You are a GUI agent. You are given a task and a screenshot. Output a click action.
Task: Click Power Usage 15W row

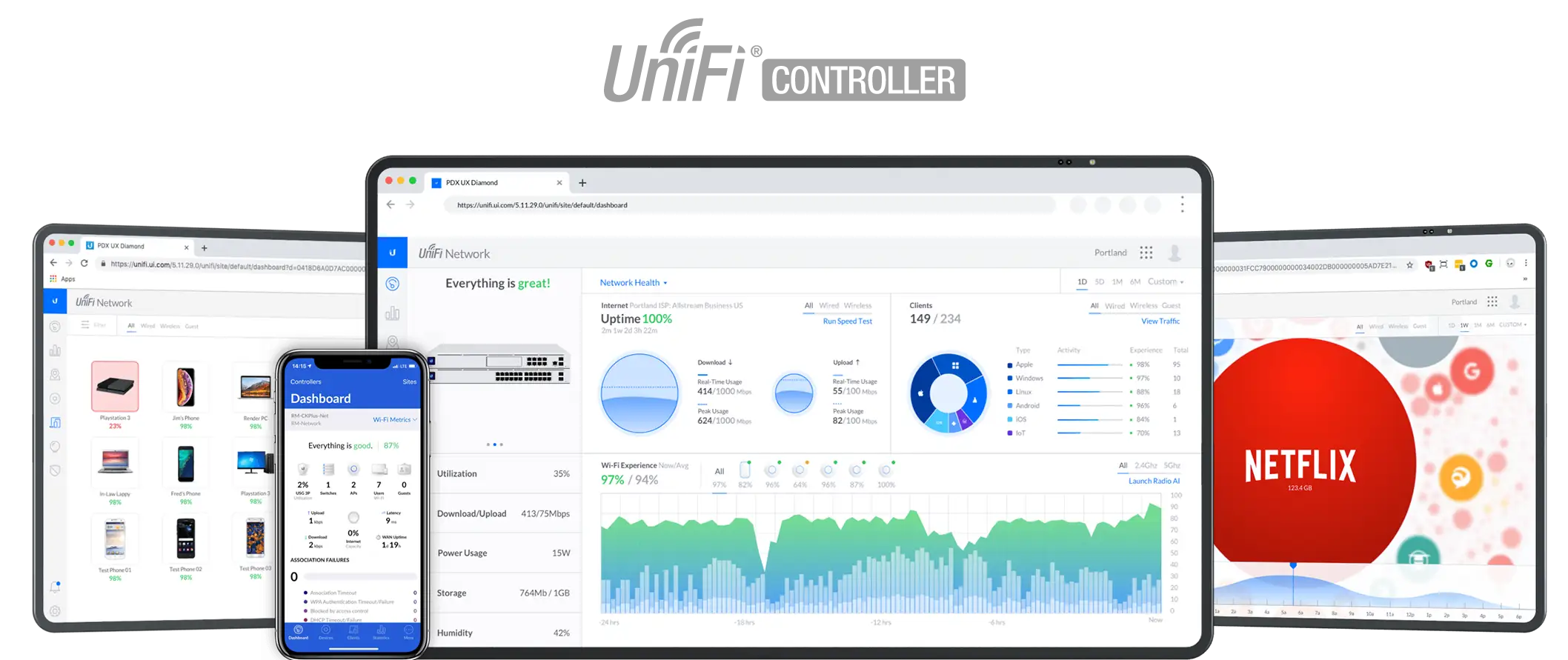[503, 553]
